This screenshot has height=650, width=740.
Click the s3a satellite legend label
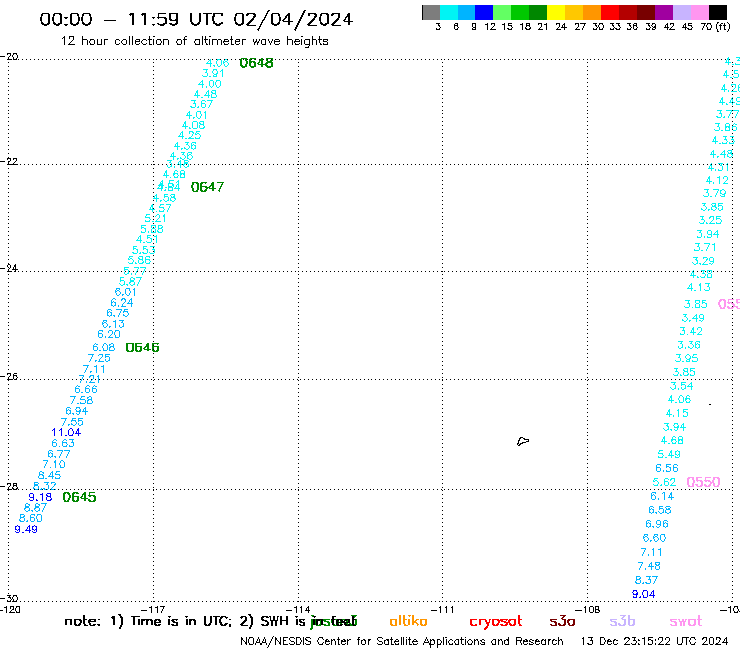(x=562, y=621)
